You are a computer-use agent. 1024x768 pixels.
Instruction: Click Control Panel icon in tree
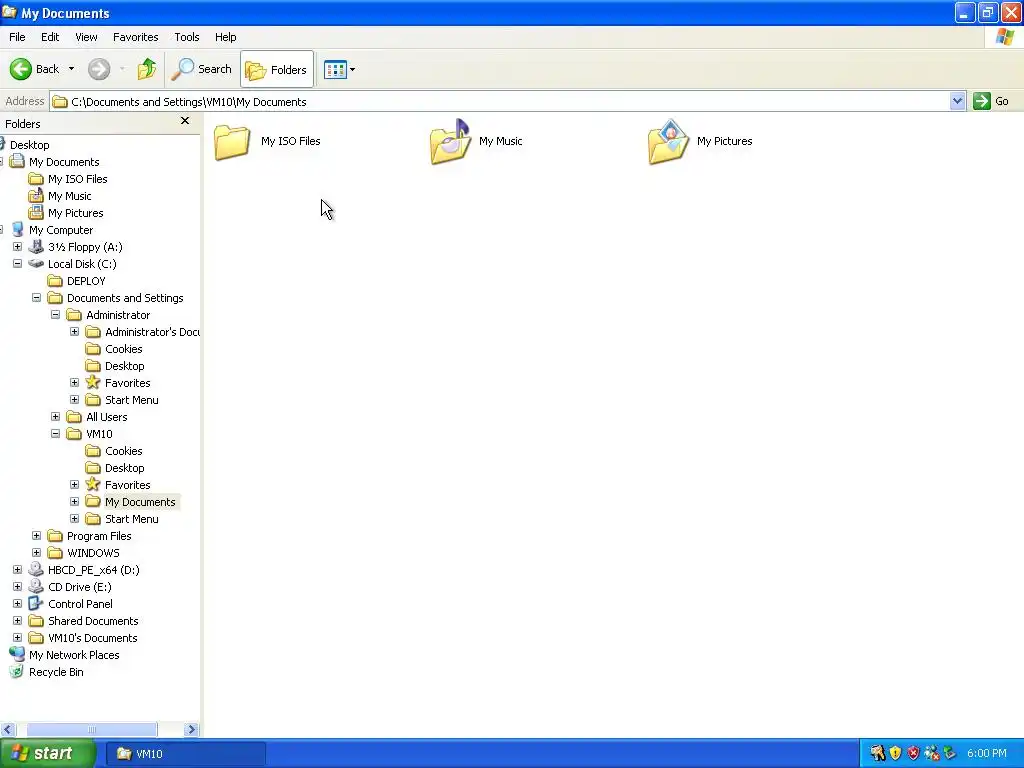click(x=36, y=603)
